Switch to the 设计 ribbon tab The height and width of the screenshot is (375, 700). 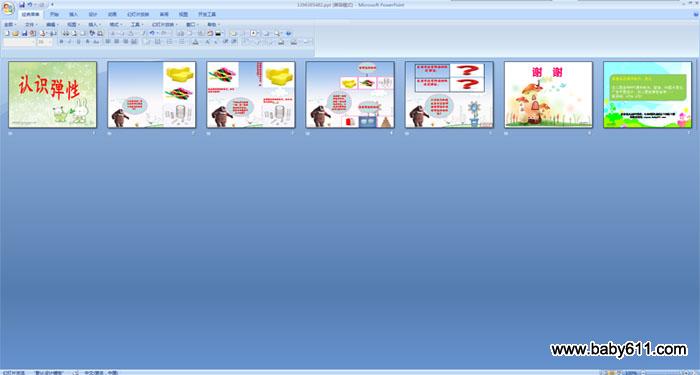pos(93,14)
